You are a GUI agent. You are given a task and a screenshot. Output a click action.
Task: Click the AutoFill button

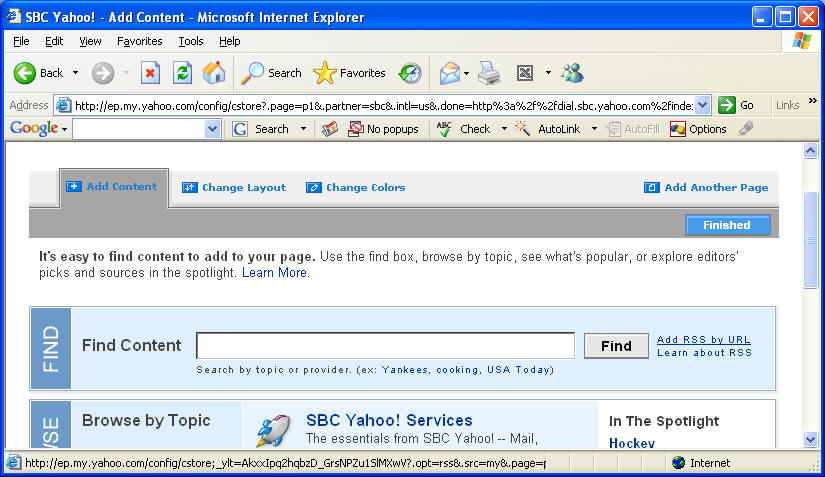pos(633,129)
